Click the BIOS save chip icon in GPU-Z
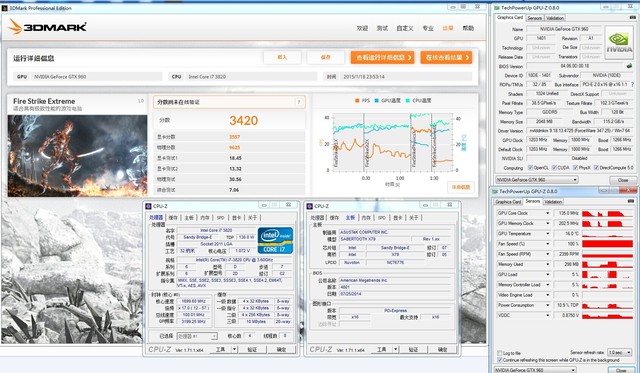 [x=629, y=66]
